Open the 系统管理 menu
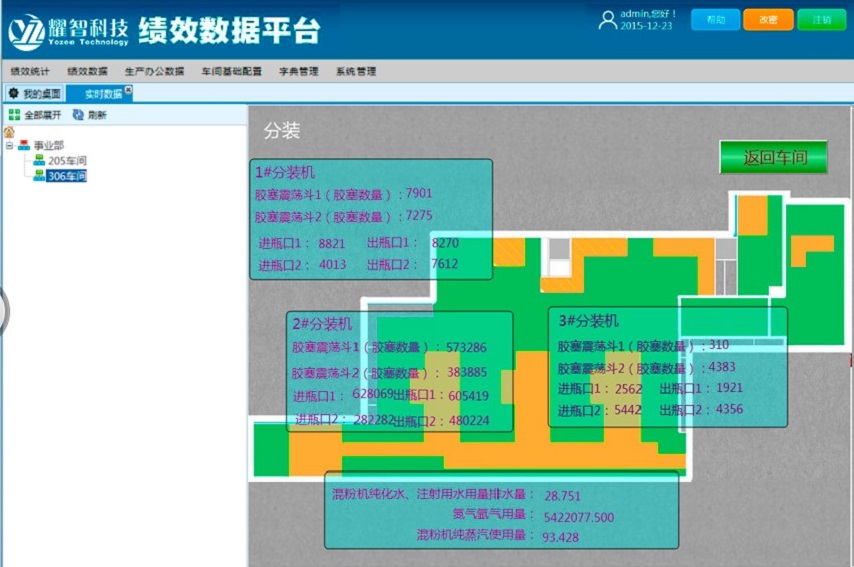Viewport: 854px width, 567px height. tap(356, 71)
